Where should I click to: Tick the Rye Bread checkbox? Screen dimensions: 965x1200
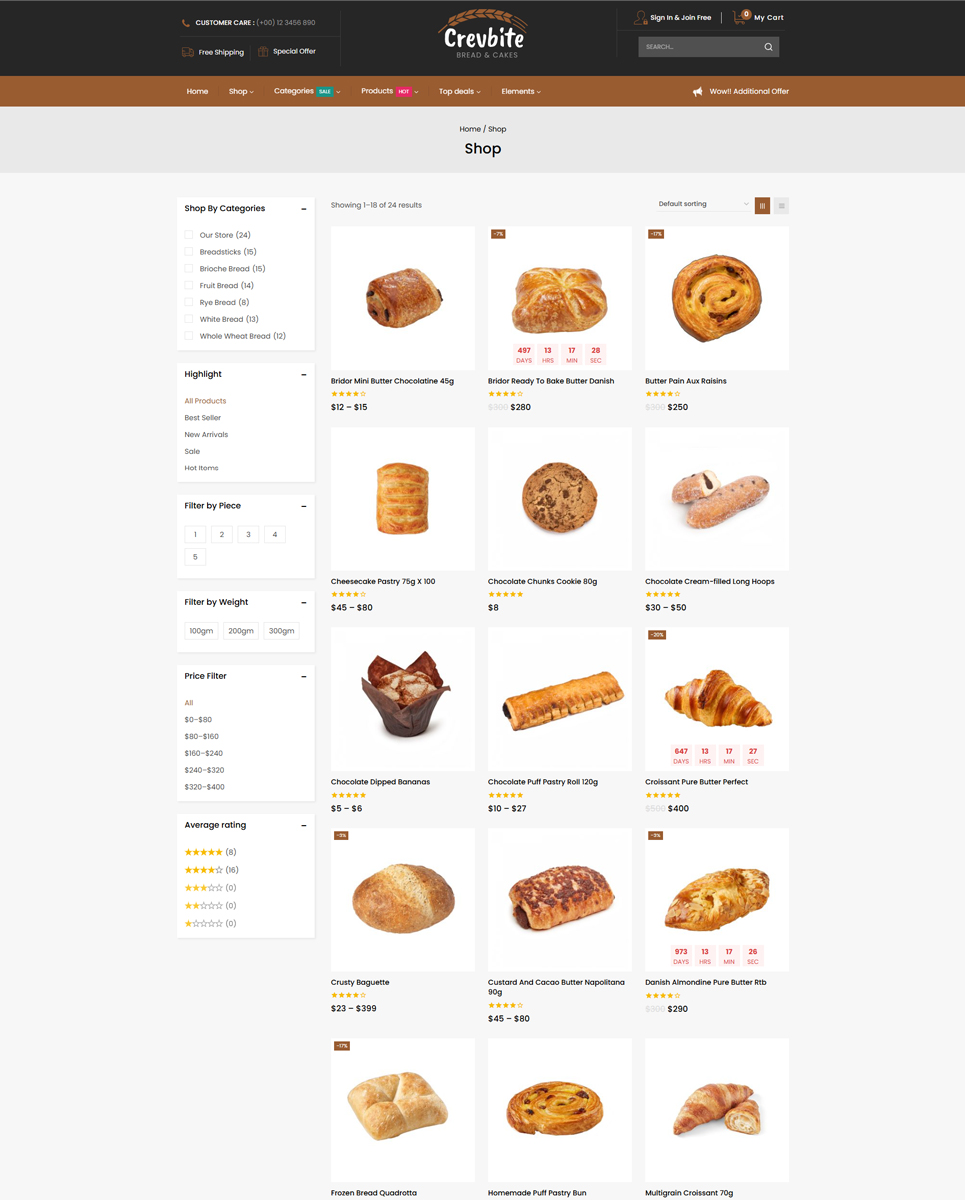coord(188,302)
